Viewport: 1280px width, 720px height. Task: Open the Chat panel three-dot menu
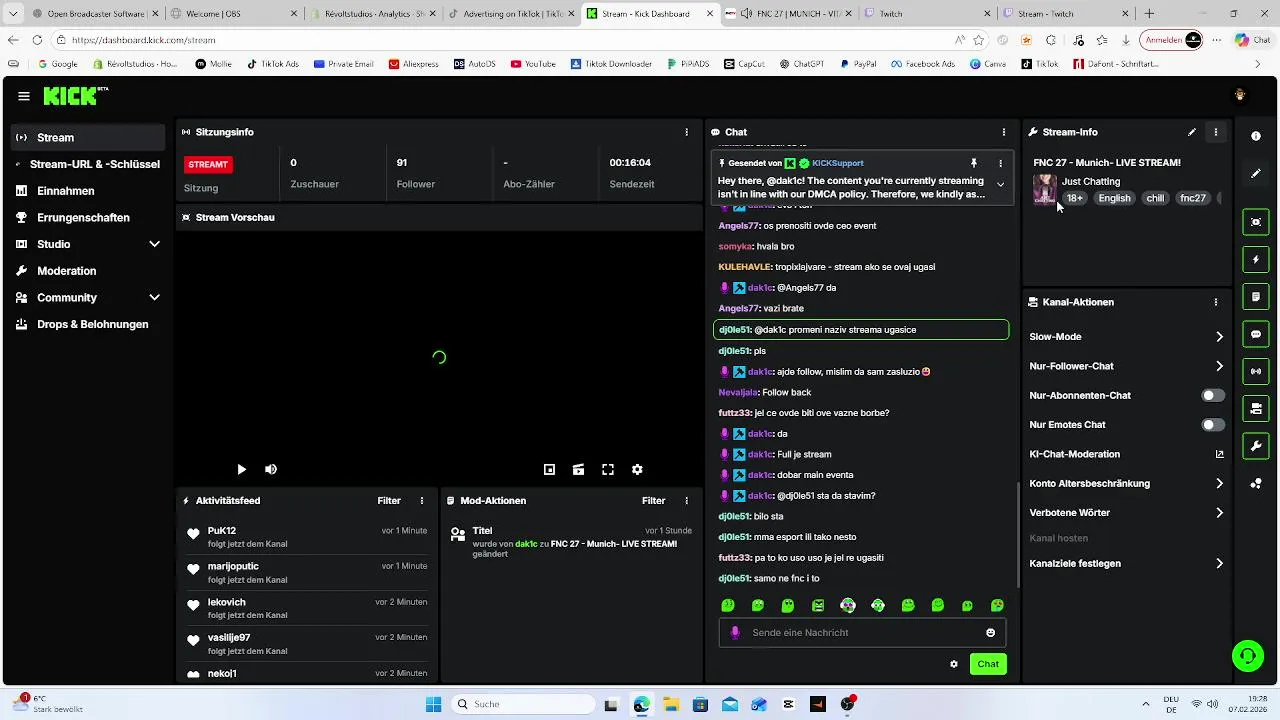[x=1004, y=132]
